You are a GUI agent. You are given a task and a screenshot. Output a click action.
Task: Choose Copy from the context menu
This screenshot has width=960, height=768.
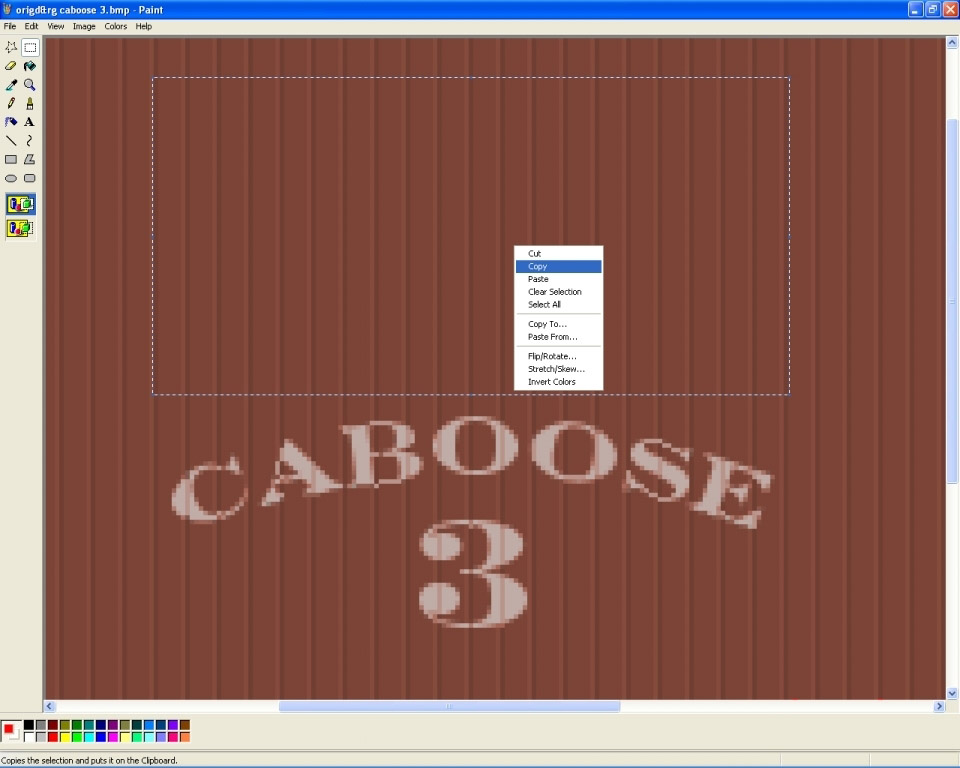(x=558, y=266)
